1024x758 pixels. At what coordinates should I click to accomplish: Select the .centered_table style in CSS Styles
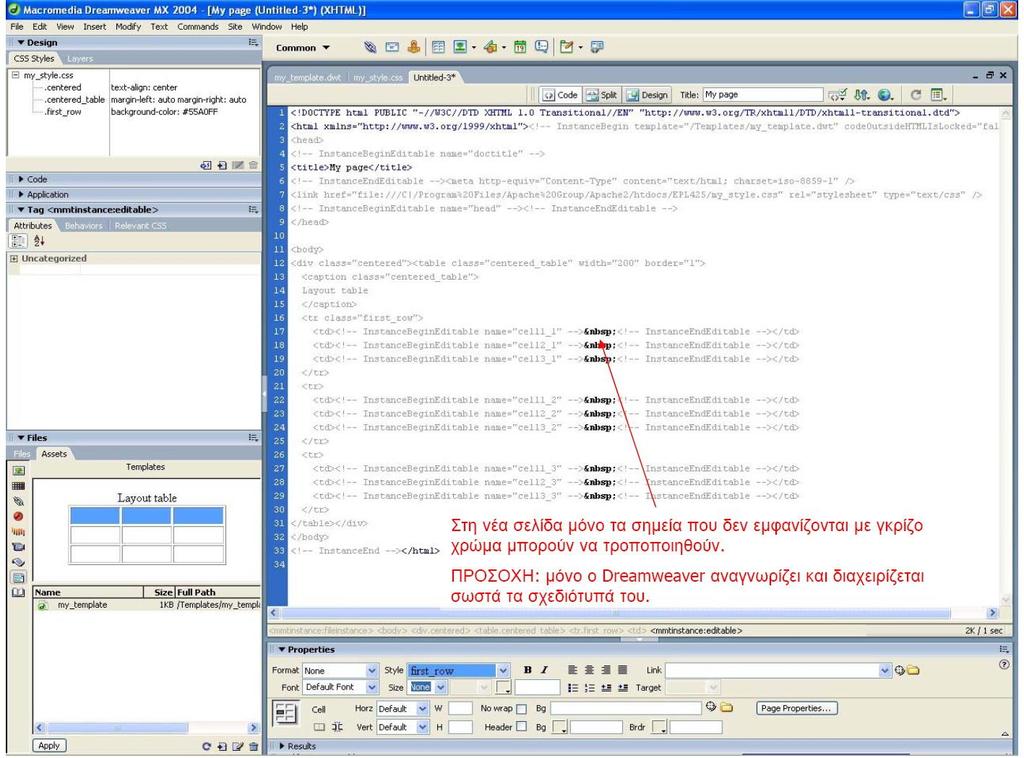point(74,100)
